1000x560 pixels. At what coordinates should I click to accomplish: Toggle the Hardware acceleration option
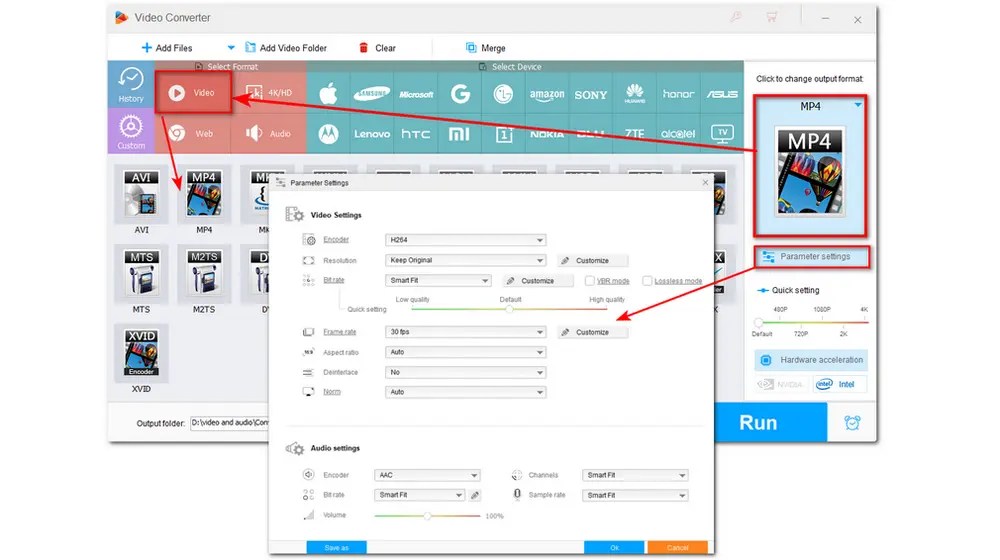[x=811, y=360]
